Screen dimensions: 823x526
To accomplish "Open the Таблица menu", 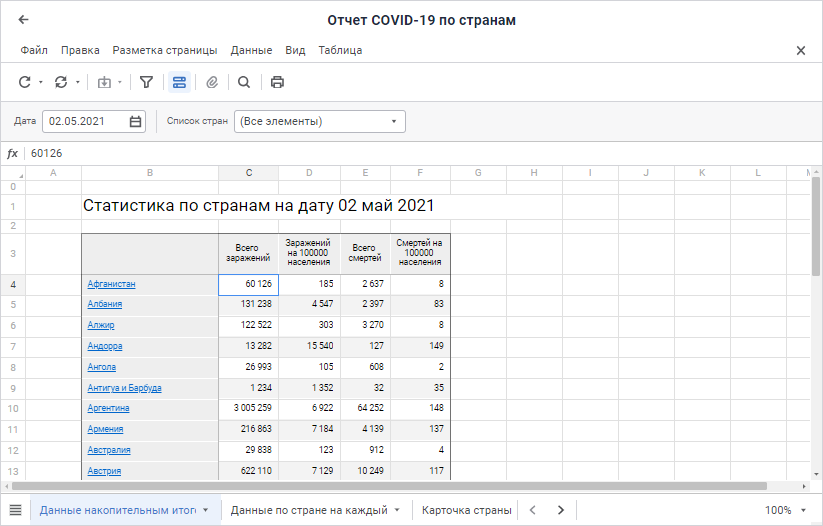I will pos(340,50).
